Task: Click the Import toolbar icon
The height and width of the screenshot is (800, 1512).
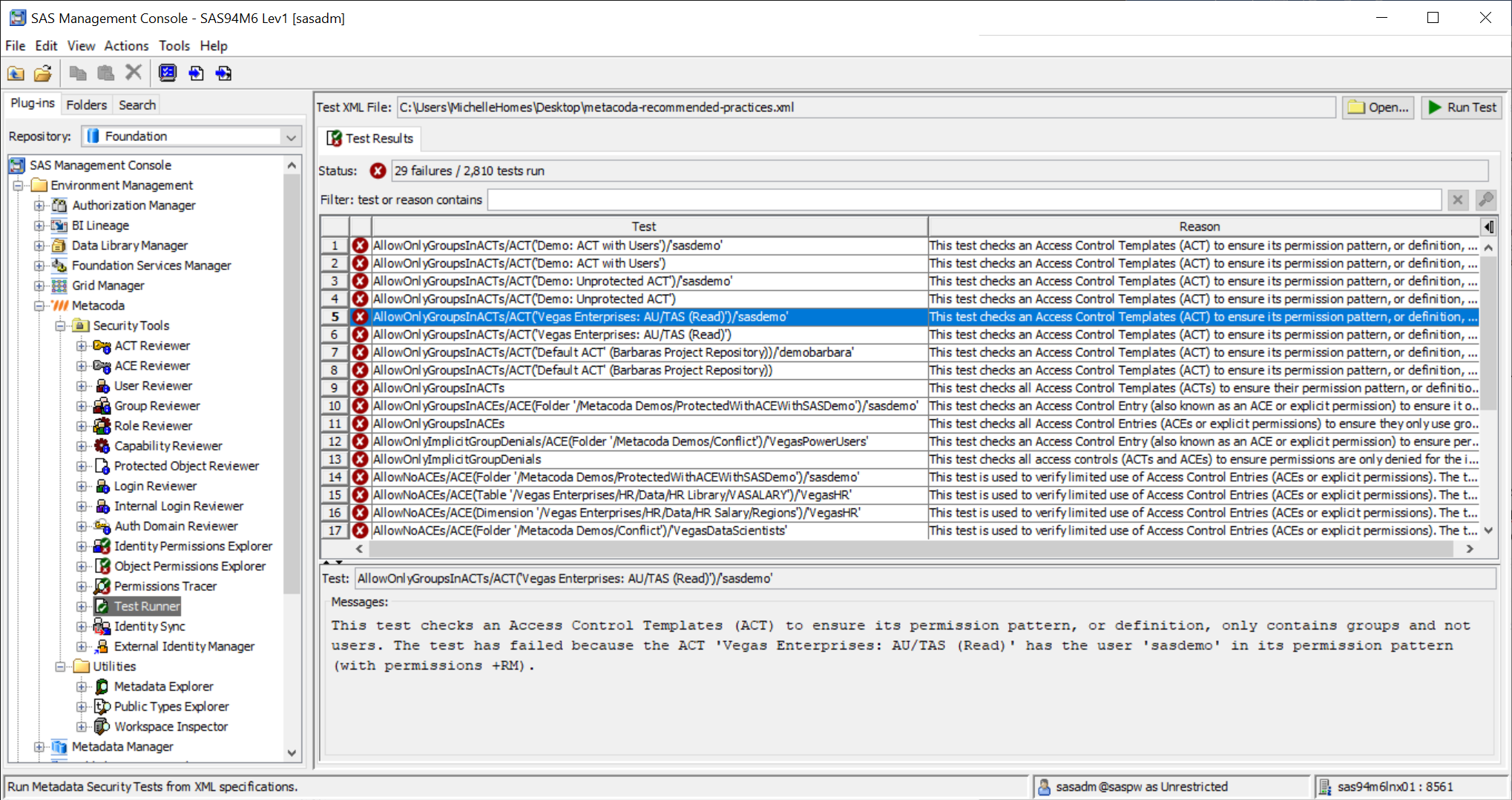Action: [x=196, y=73]
